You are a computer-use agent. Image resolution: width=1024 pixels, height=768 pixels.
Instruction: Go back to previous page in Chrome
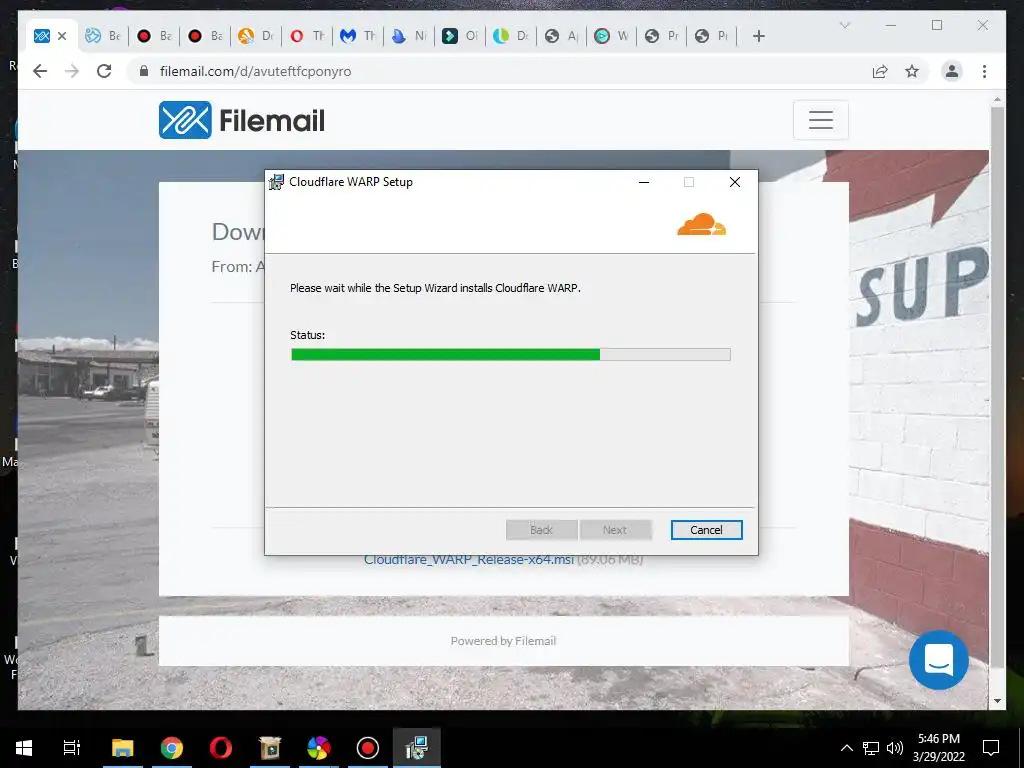[40, 71]
